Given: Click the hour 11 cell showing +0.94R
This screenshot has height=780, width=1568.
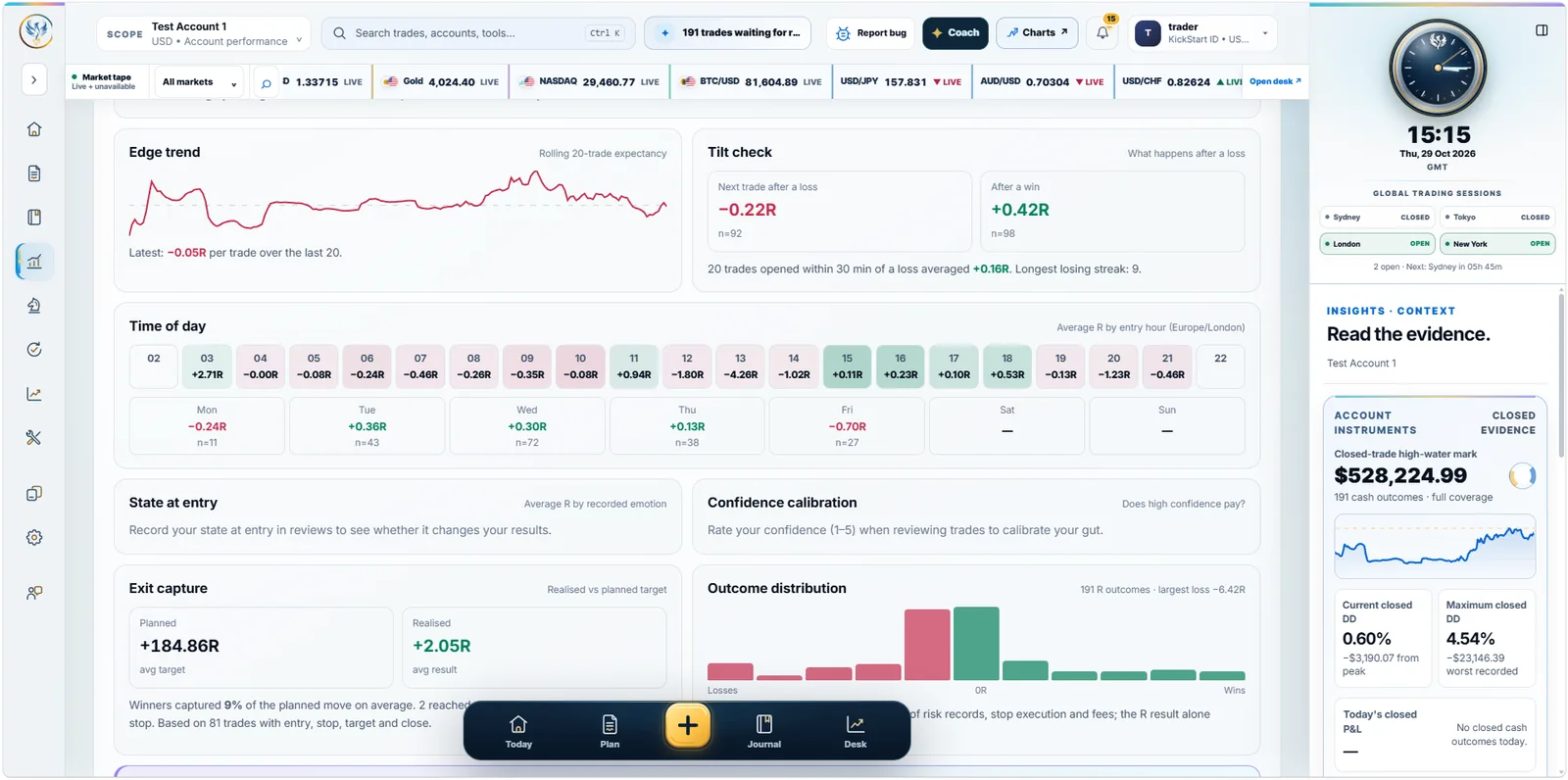Looking at the screenshot, I should [x=634, y=366].
